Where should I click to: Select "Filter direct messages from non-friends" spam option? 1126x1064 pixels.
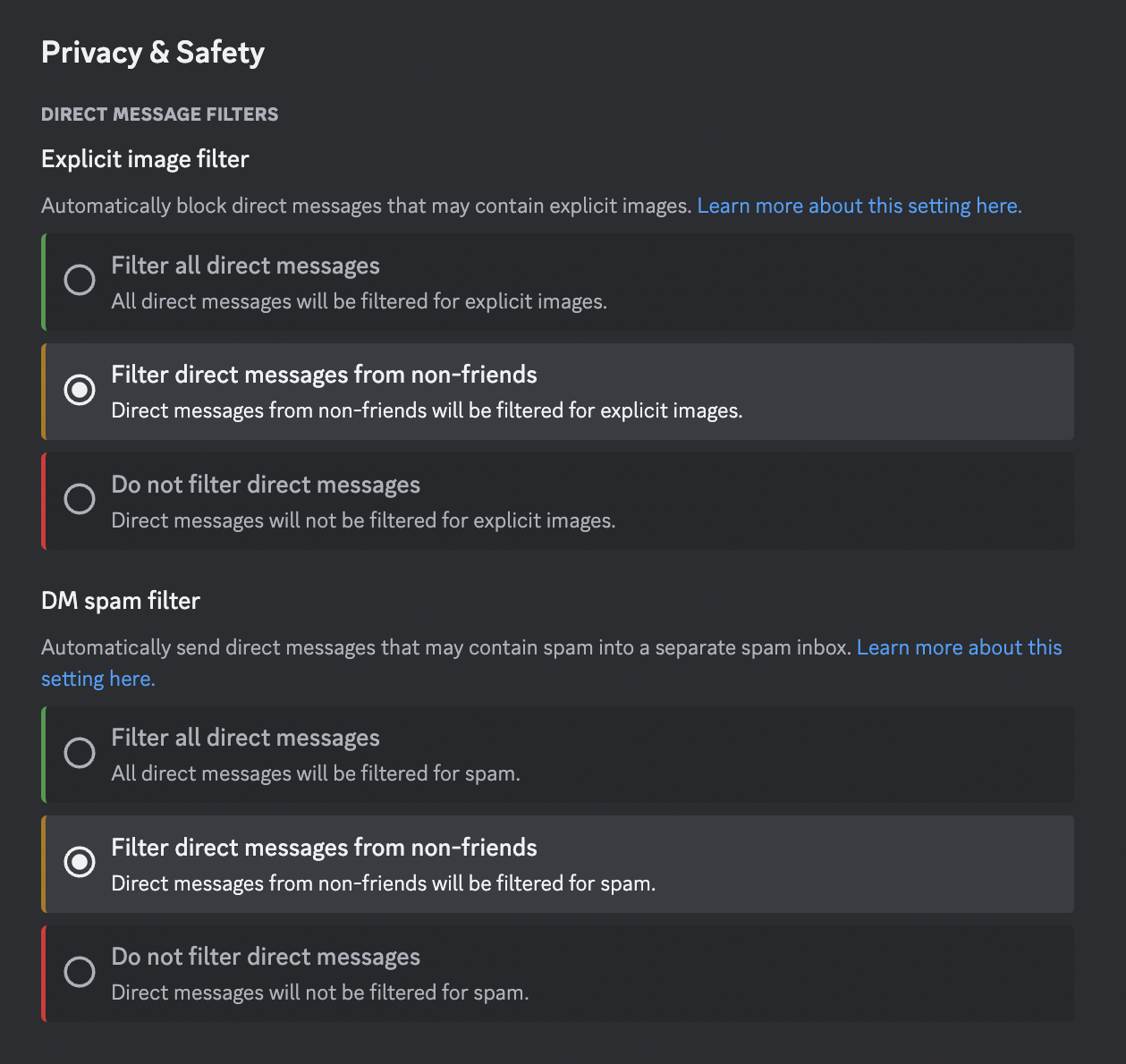80,862
